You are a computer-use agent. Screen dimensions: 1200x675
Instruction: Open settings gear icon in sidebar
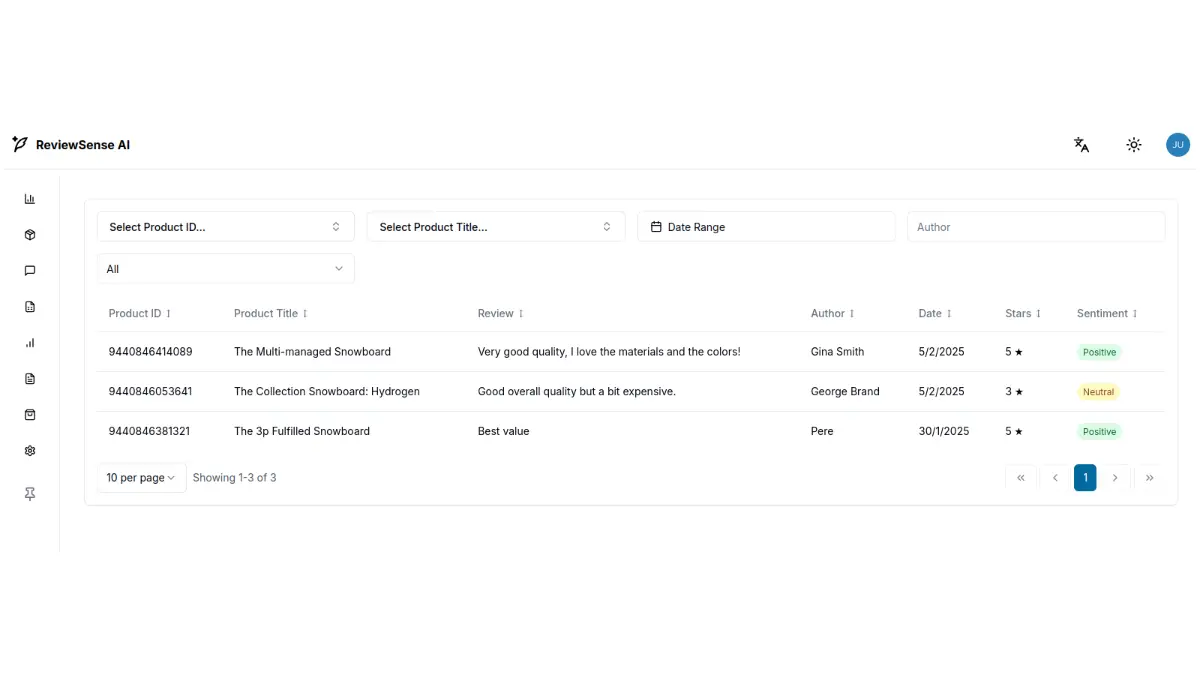tap(30, 451)
